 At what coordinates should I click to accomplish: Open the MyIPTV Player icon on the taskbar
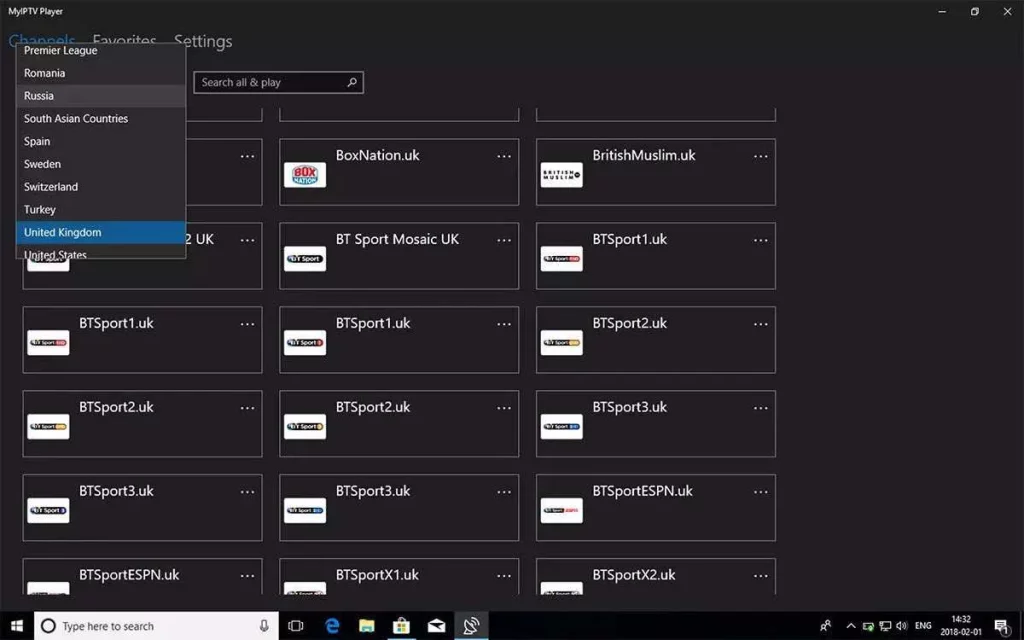[471, 625]
